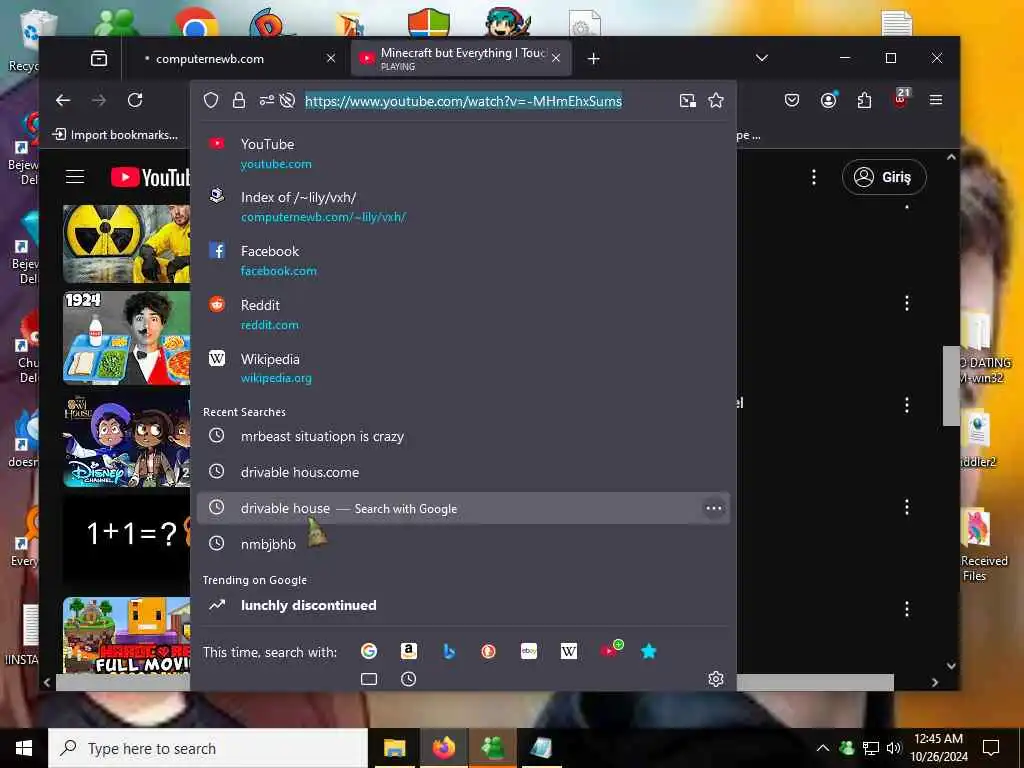Open the YouTube logo home link
This screenshot has height=768, width=1024.
point(151,177)
